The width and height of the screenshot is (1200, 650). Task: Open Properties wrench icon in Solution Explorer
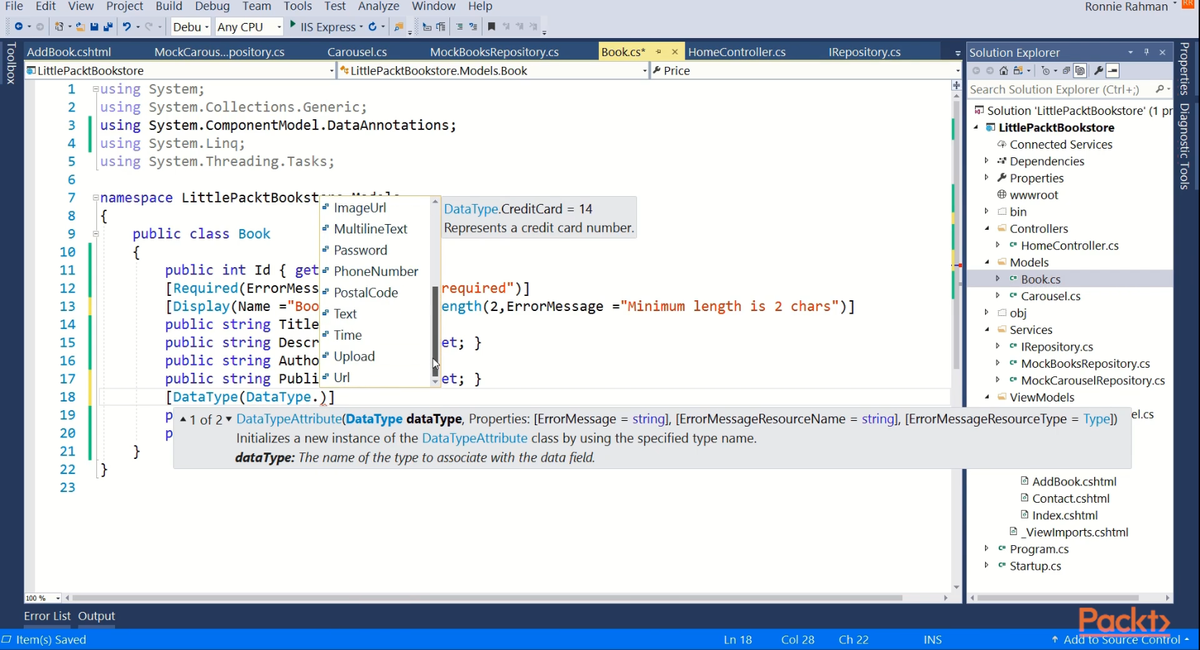pyautogui.click(x=1098, y=70)
